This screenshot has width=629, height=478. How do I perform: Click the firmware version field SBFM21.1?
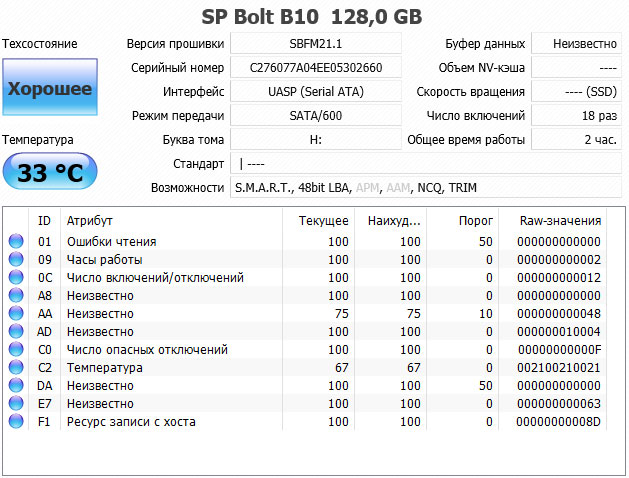pyautogui.click(x=316, y=43)
